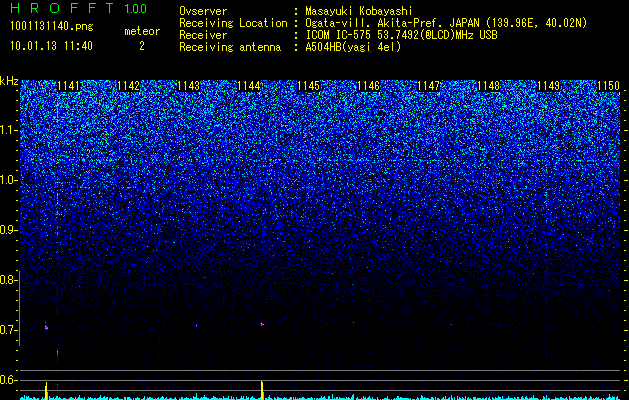Screen dimensions: 629x400
Task: Click the 1147 time marker
Action: point(428,86)
